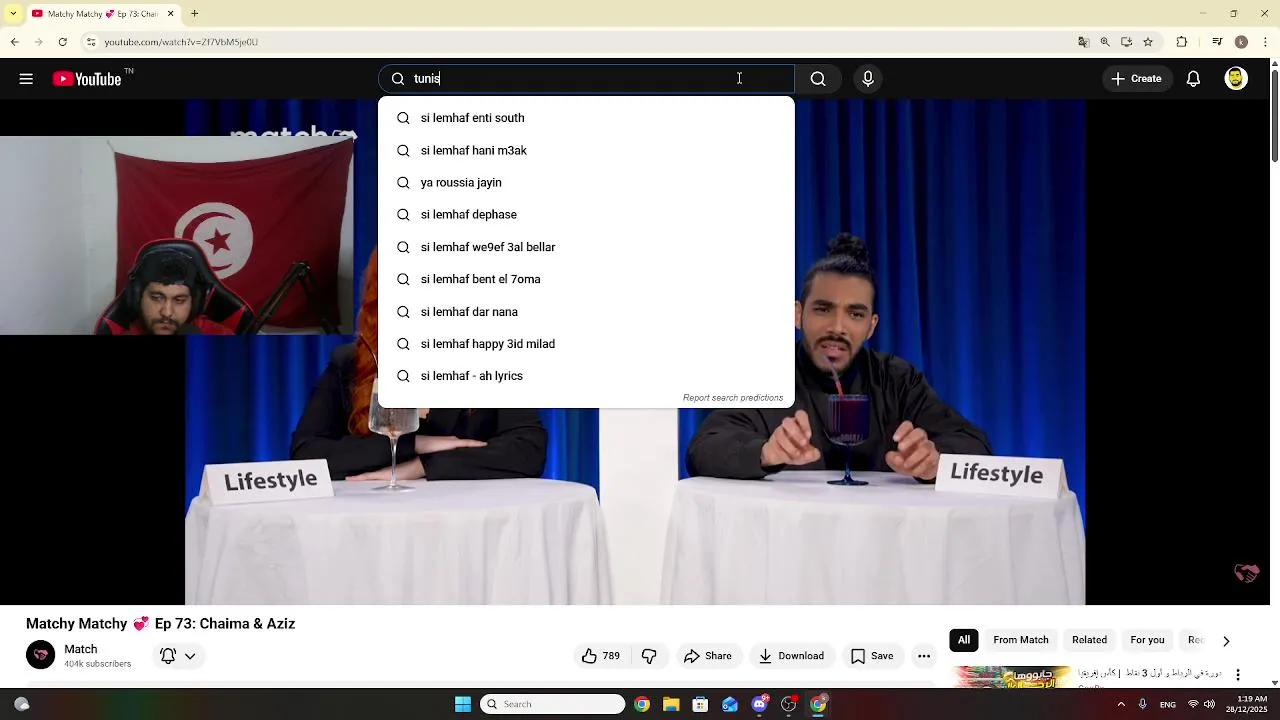
Task: Open the zoom magnifier in address bar
Action: (1105, 42)
